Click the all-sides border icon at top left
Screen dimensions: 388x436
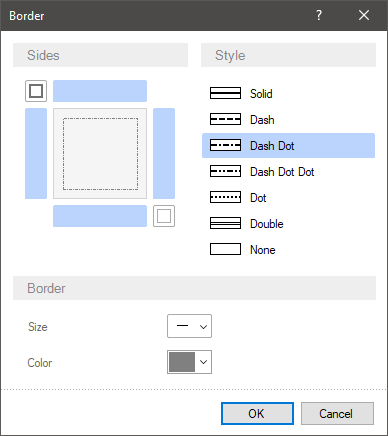tap(36, 91)
